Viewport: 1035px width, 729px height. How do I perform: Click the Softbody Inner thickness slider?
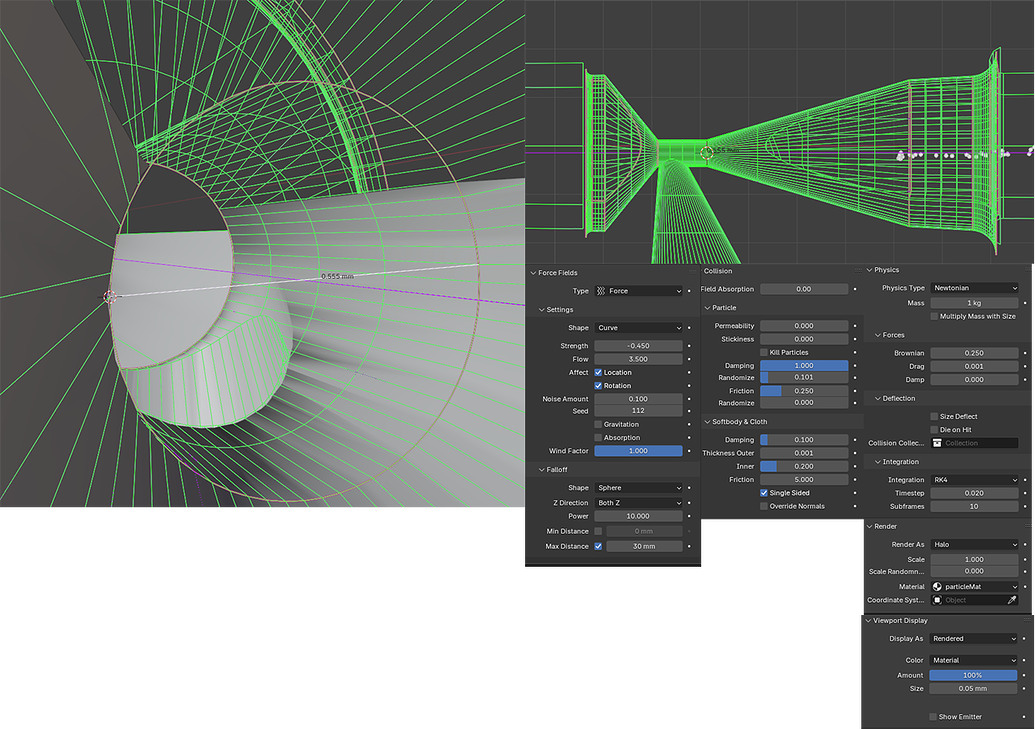[804, 466]
